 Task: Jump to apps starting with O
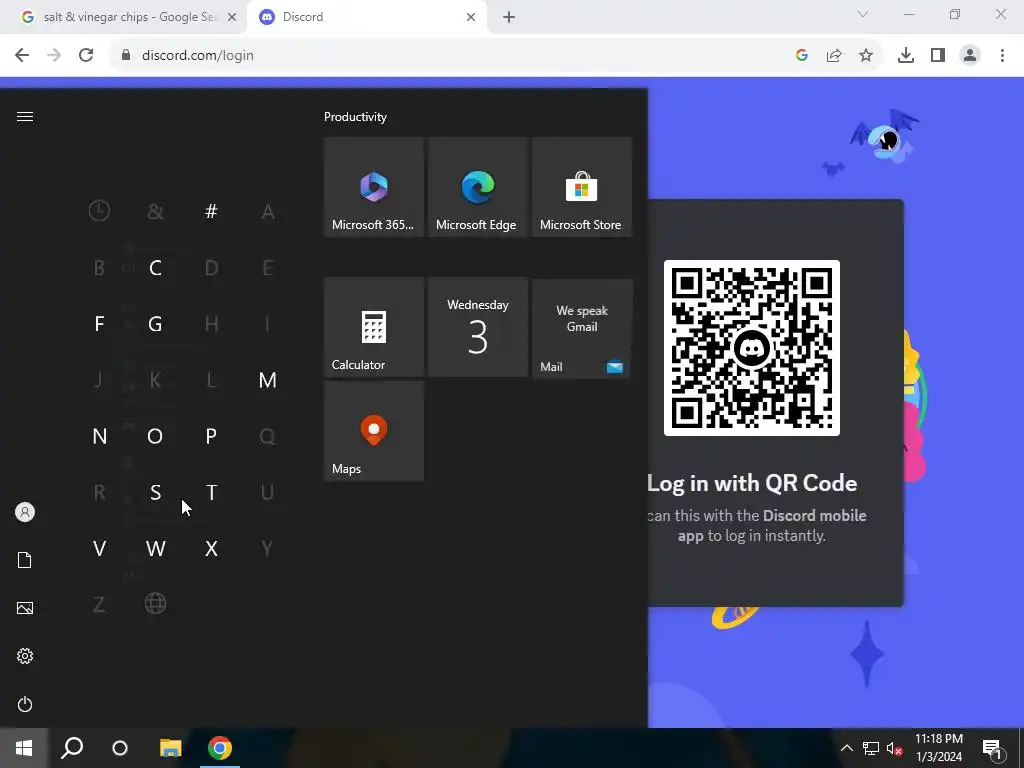pyautogui.click(x=155, y=436)
